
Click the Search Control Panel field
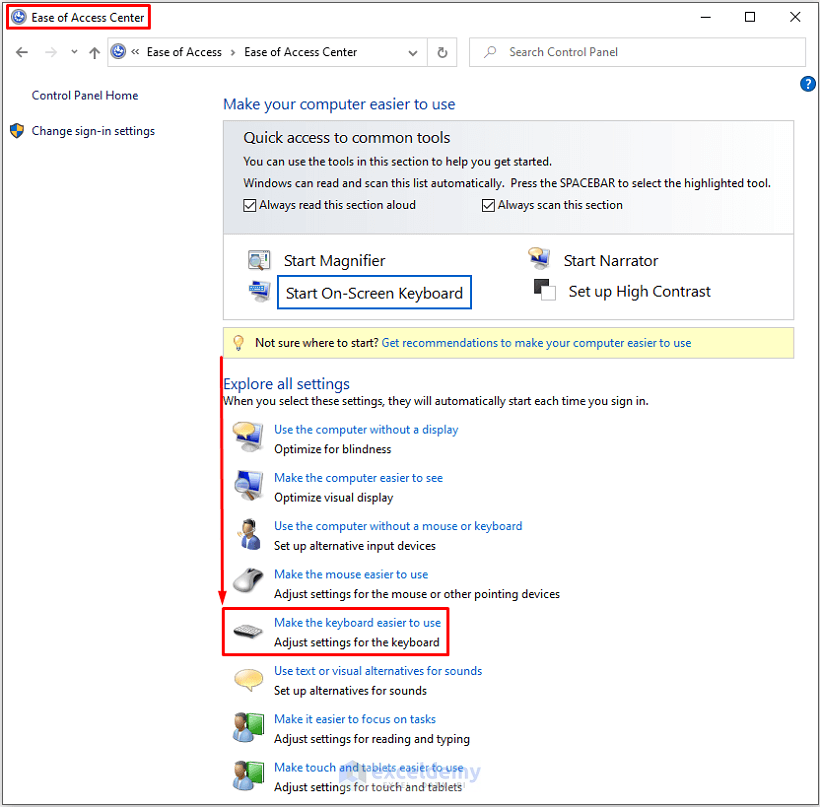click(x=637, y=52)
